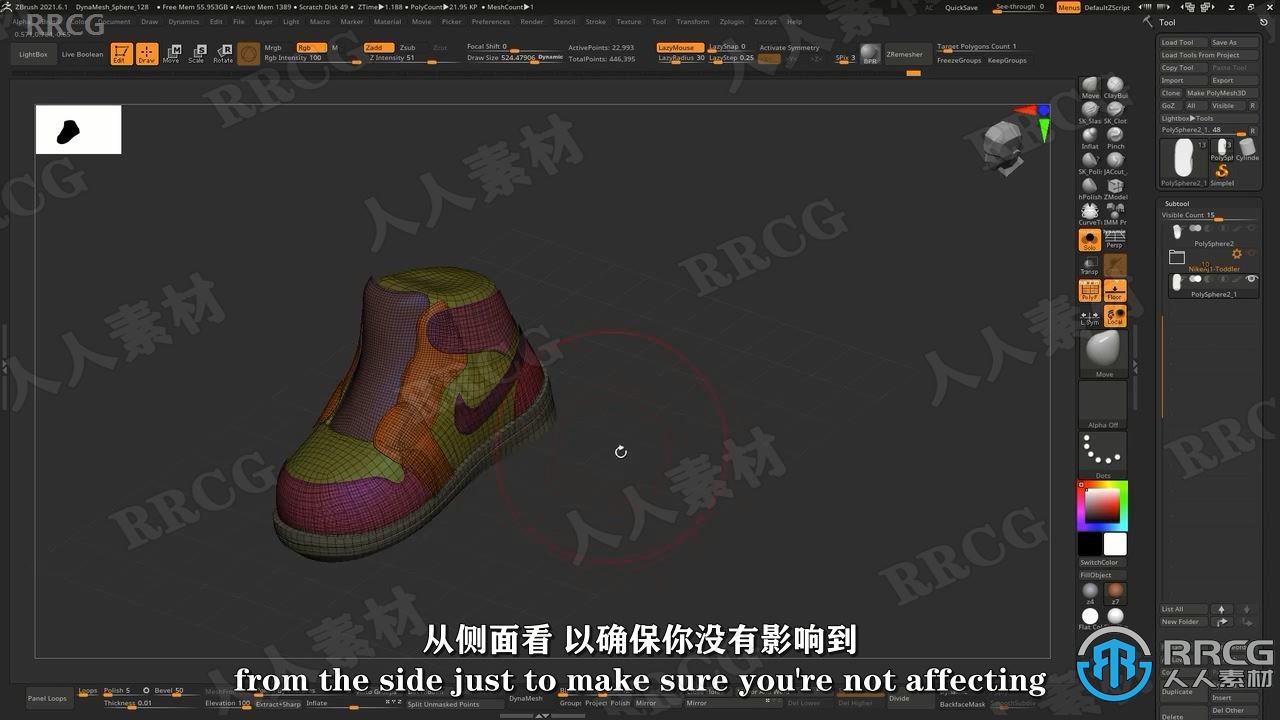Viewport: 1280px width, 720px height.
Task: Click the DynaMesh button at bottom
Action: coord(526,698)
